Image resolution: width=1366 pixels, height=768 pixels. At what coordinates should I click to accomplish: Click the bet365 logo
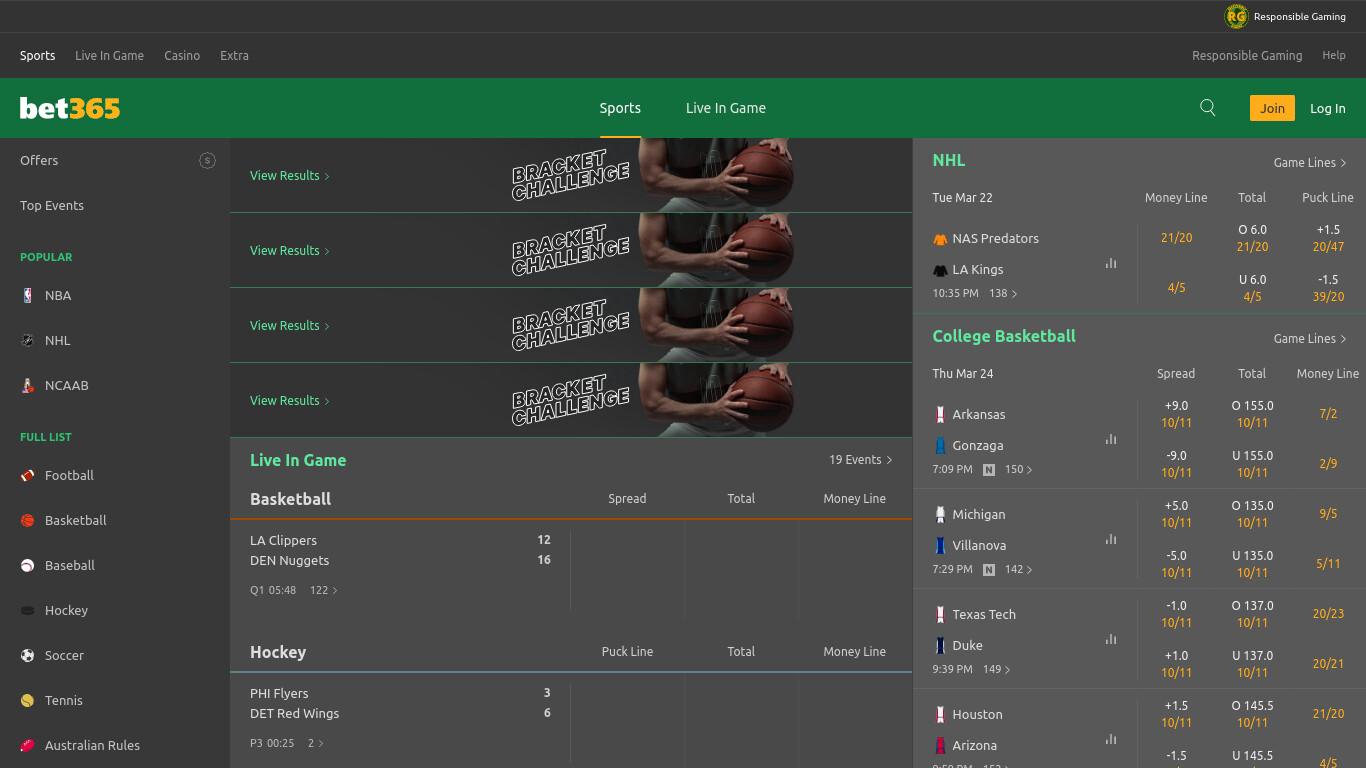click(x=70, y=108)
